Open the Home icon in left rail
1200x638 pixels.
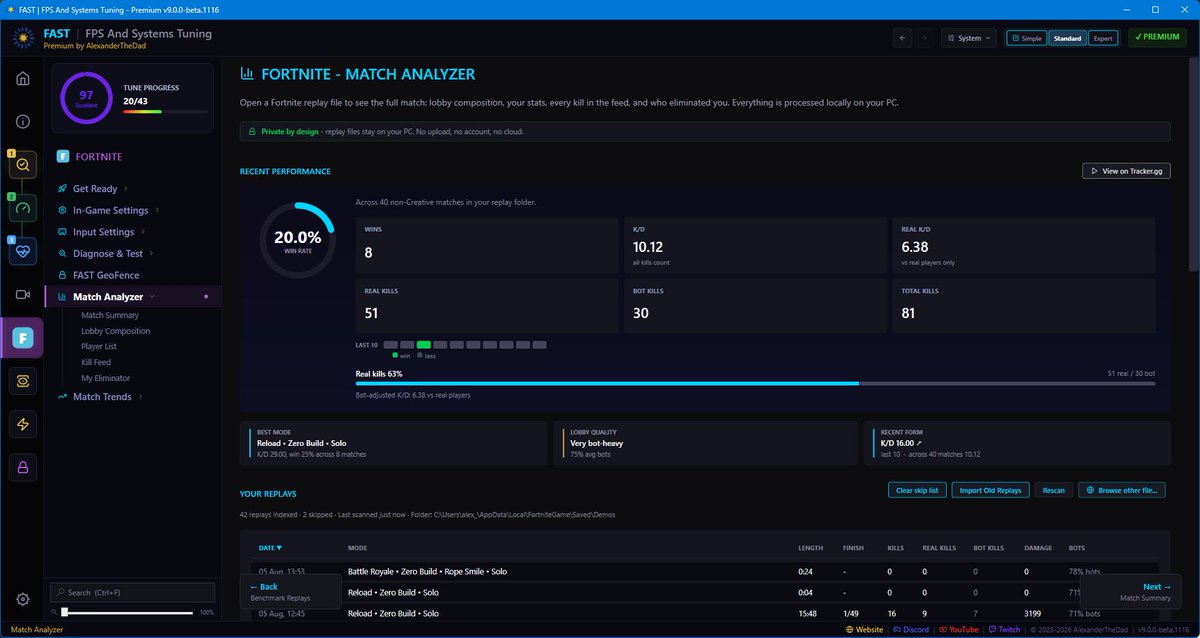tap(22, 79)
